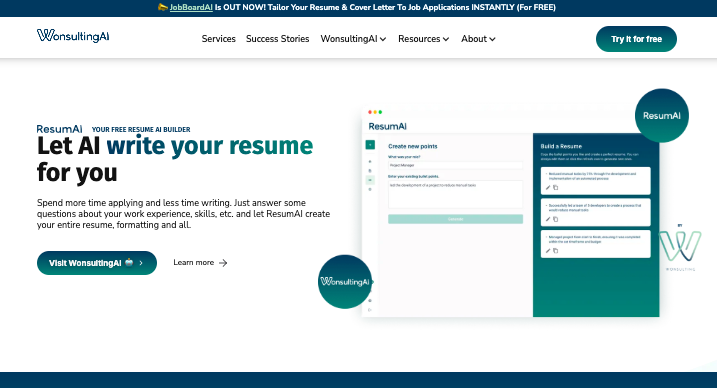Screen dimensions: 717x388
Task: Open the WonsultingAI logo home link
Action: point(73,36)
